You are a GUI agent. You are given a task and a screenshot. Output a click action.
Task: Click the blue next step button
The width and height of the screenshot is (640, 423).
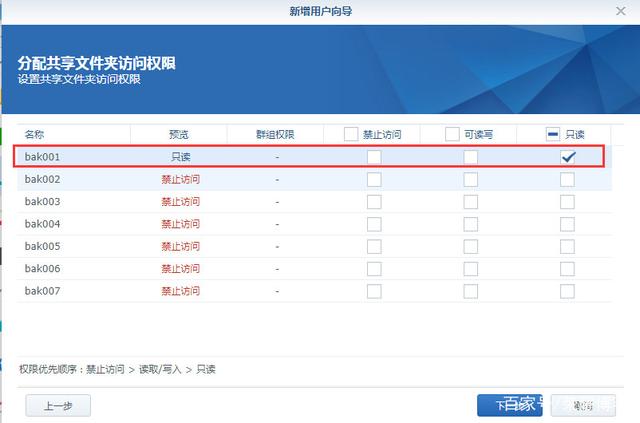(509, 405)
